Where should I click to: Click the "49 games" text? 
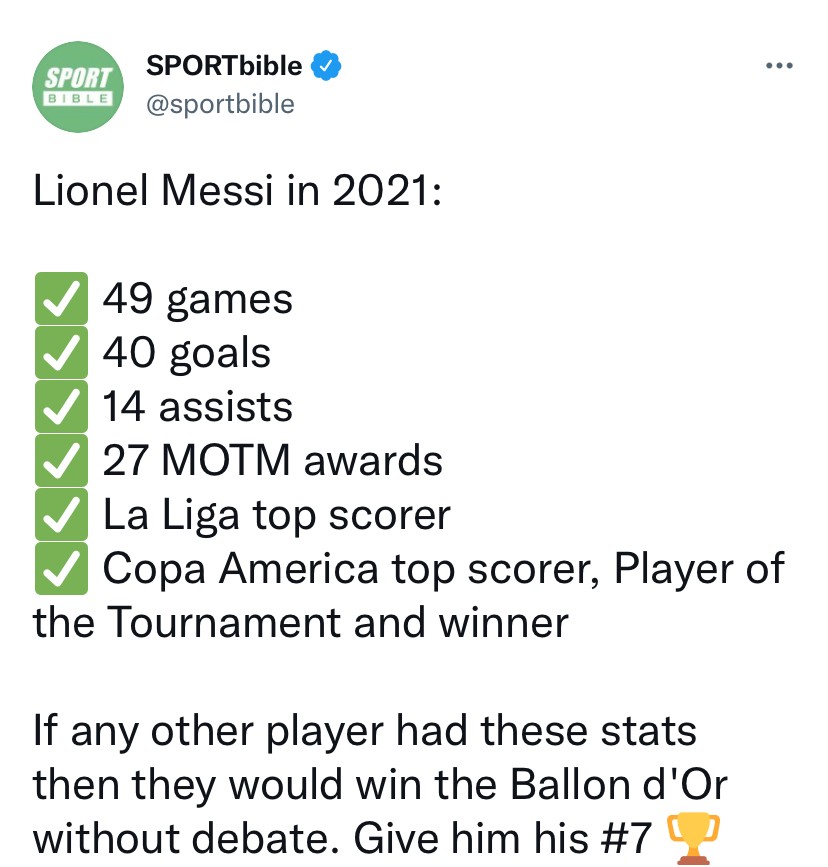pyautogui.click(x=198, y=299)
